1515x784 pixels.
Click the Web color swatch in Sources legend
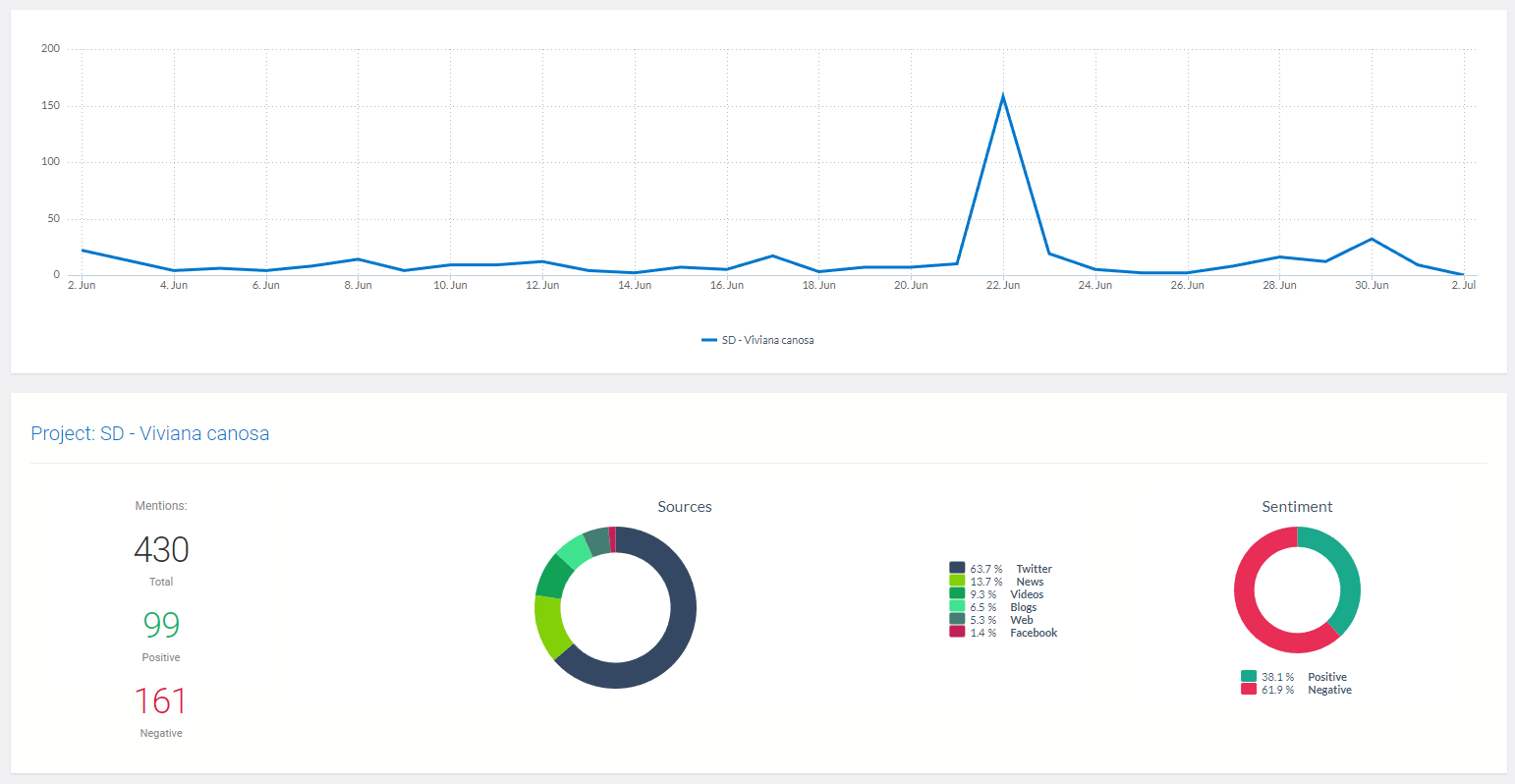(957, 619)
